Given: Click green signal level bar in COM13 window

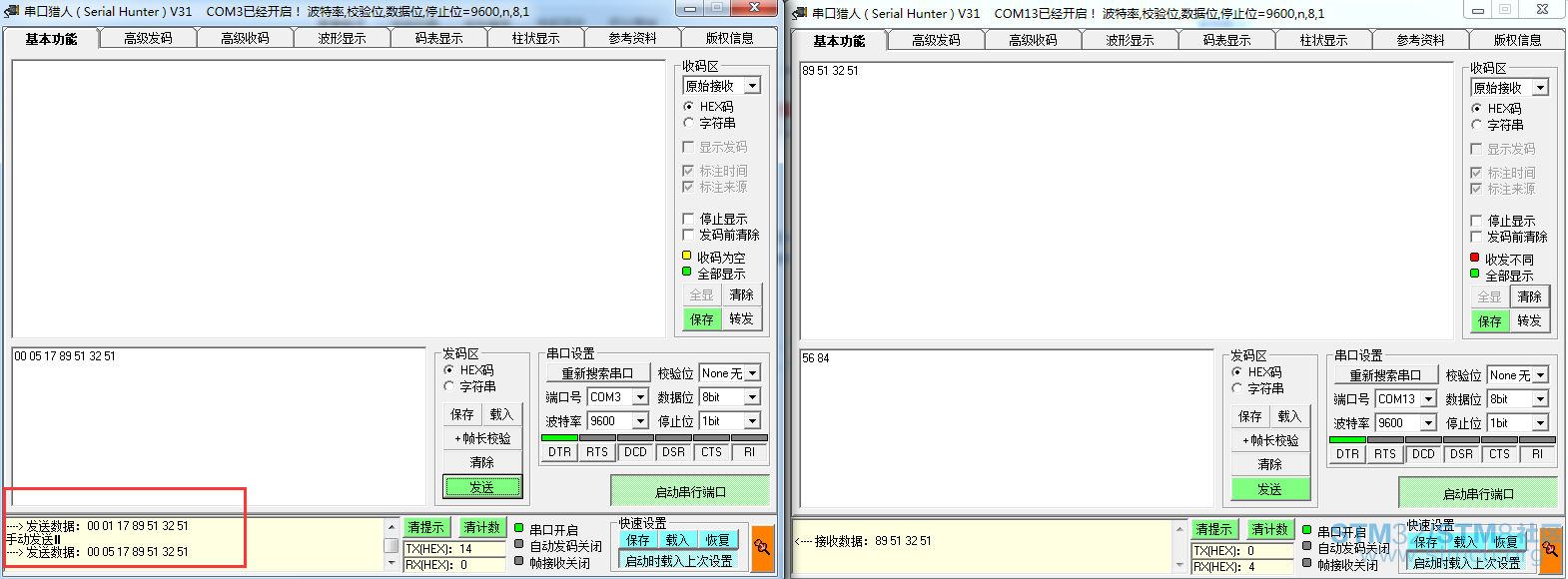Looking at the screenshot, I should click(x=1347, y=439).
